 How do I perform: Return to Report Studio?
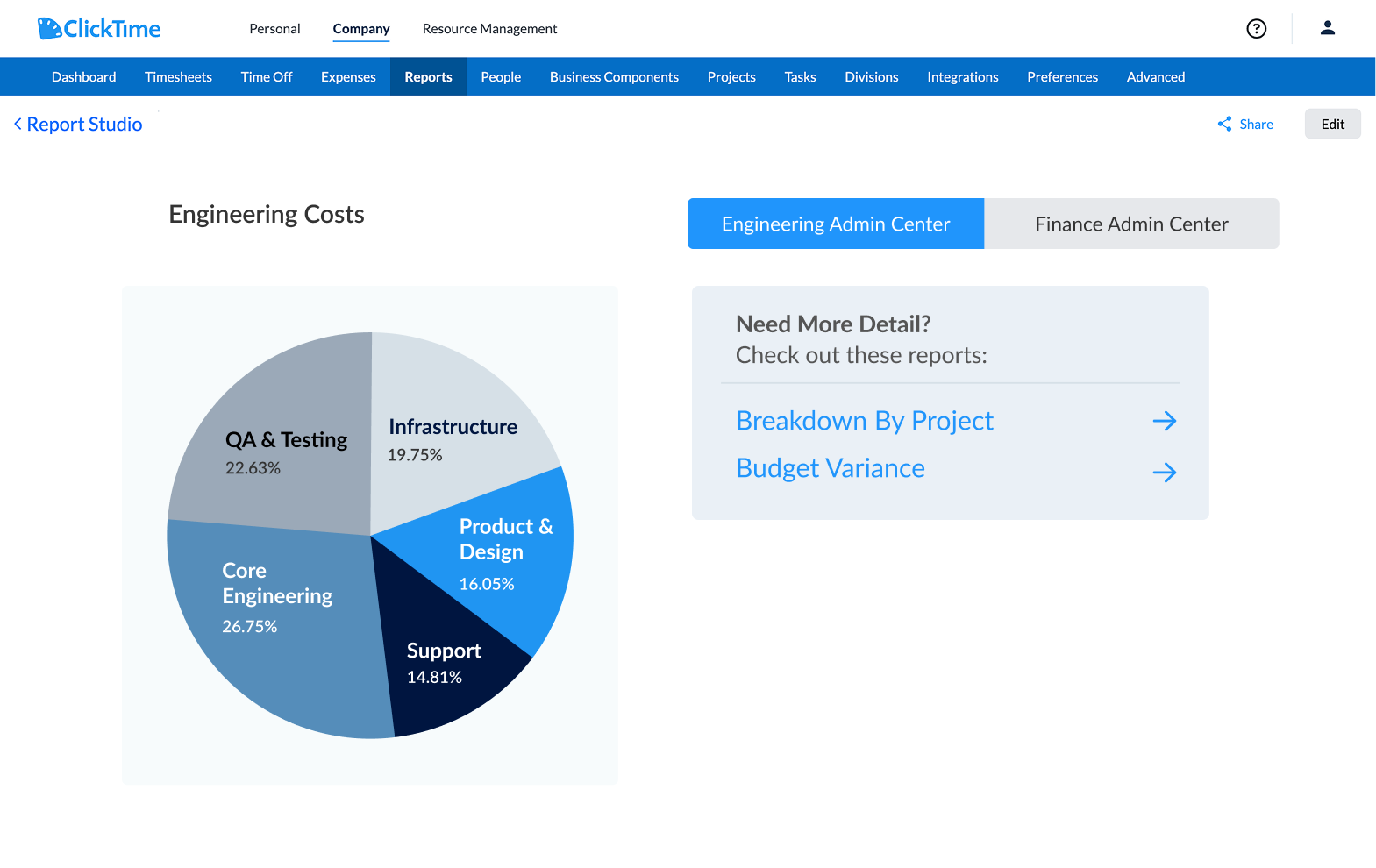[84, 125]
